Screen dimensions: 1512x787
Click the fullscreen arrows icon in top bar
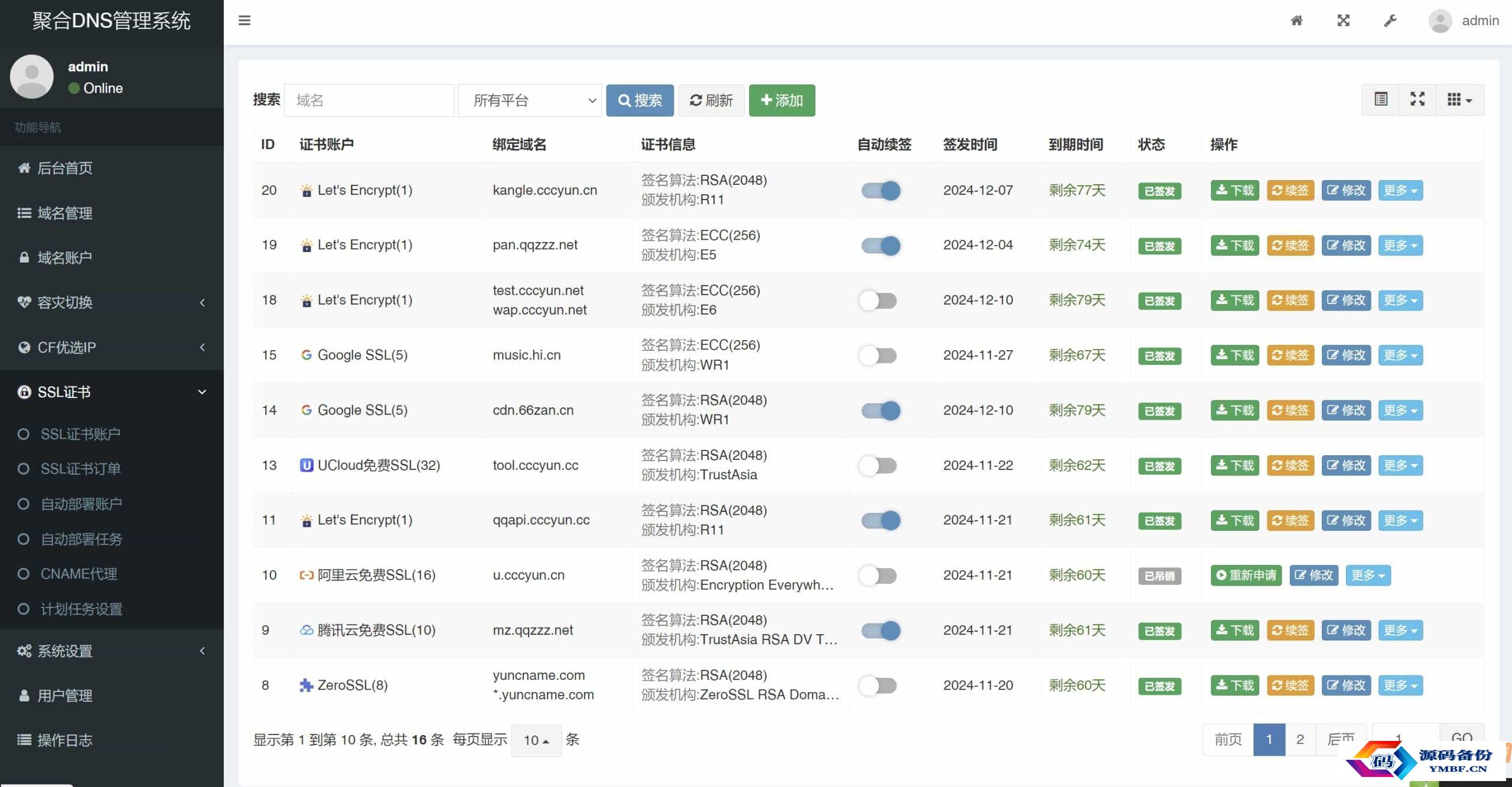click(1343, 21)
